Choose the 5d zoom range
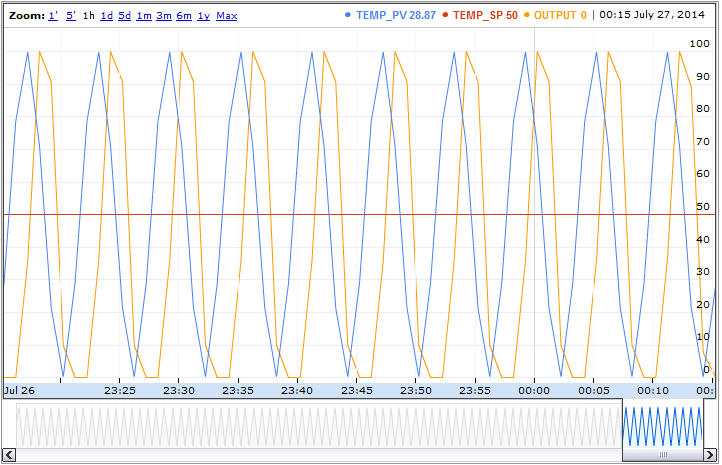Viewport: 722px width, 465px height. coord(125,16)
